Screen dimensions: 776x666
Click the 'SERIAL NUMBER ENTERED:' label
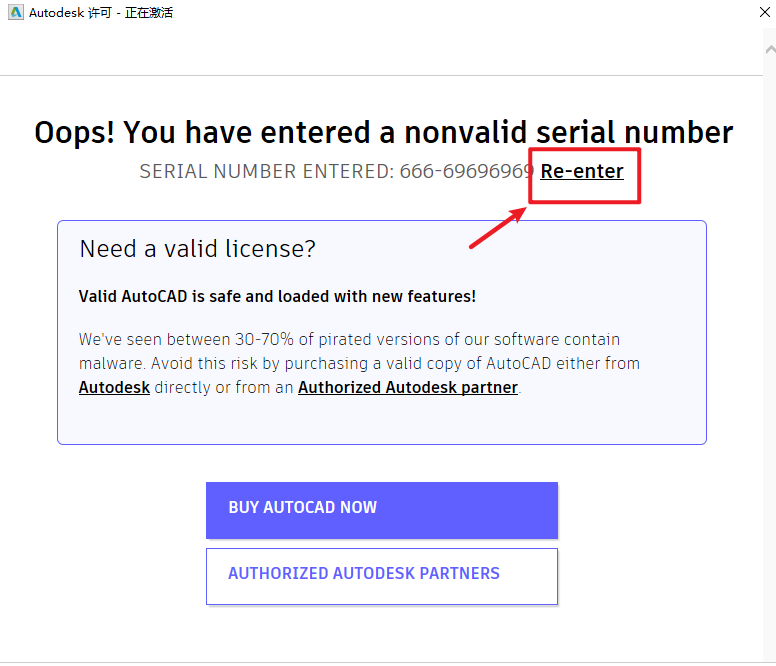(266, 171)
